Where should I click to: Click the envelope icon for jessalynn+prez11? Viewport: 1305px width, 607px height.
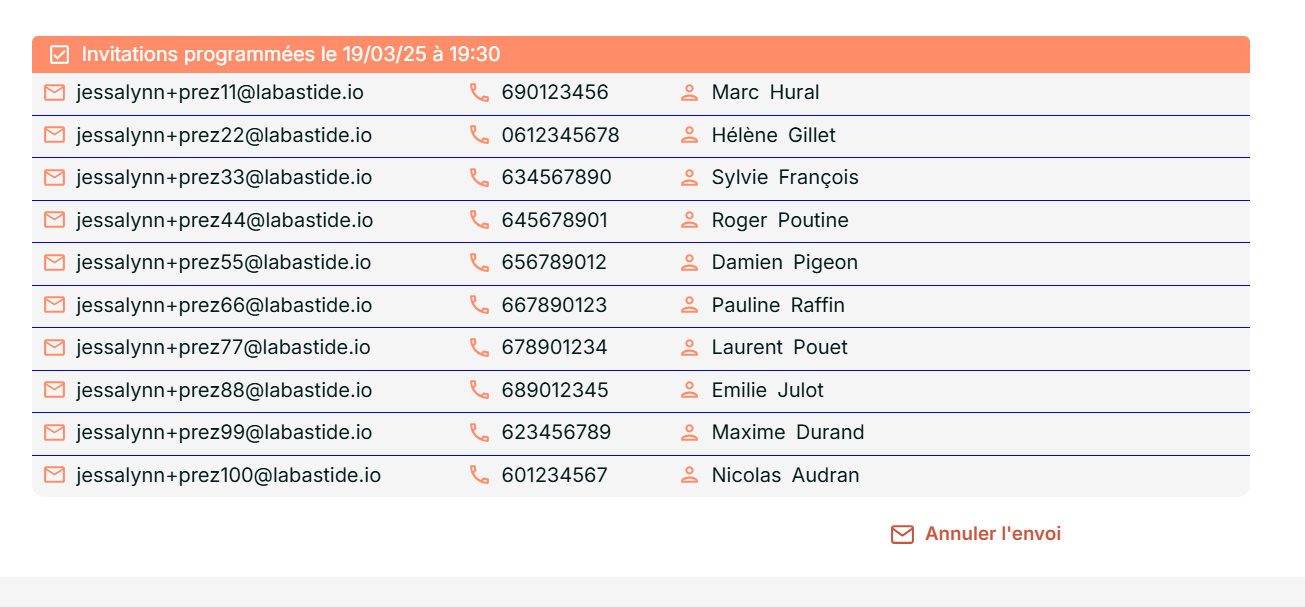55,93
